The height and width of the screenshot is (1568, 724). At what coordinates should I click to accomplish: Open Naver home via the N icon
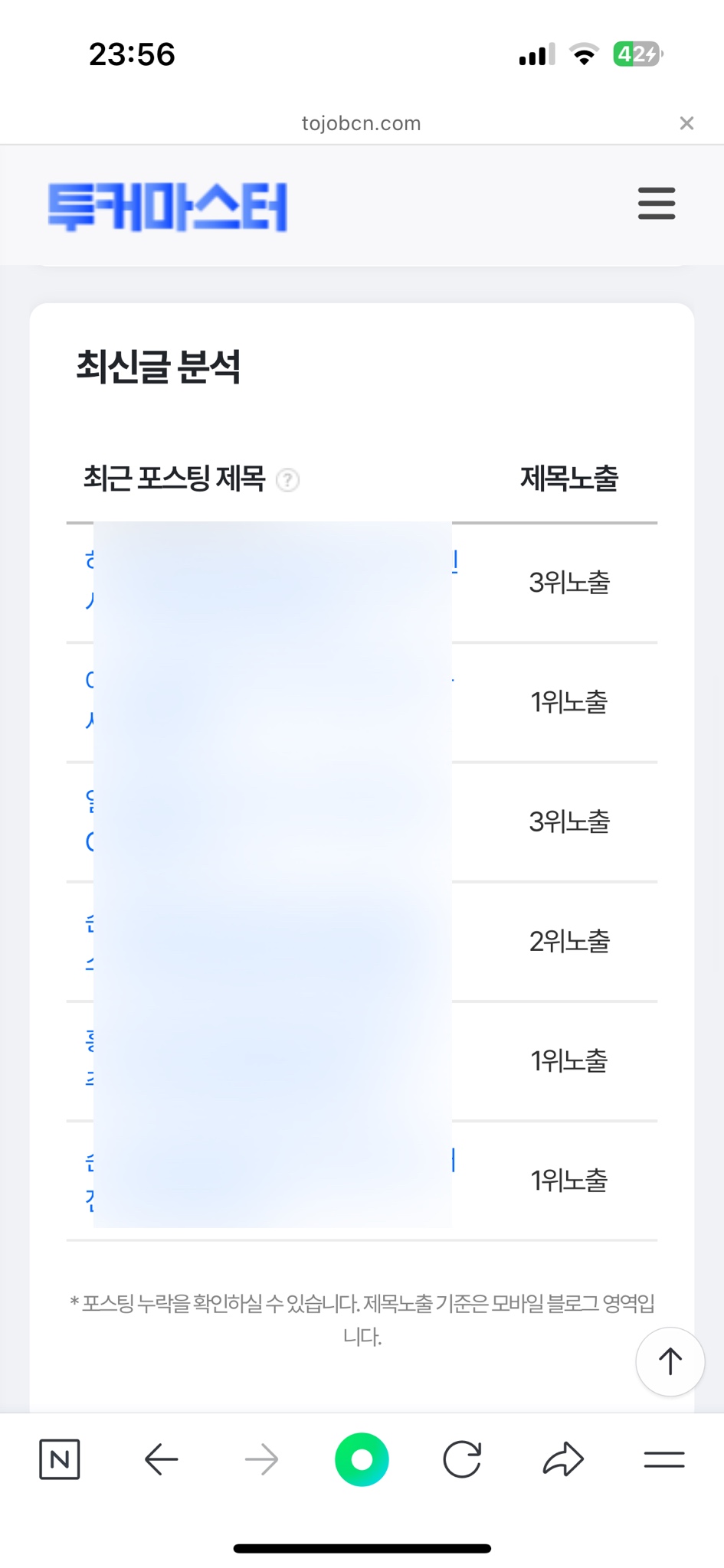coord(60,1459)
